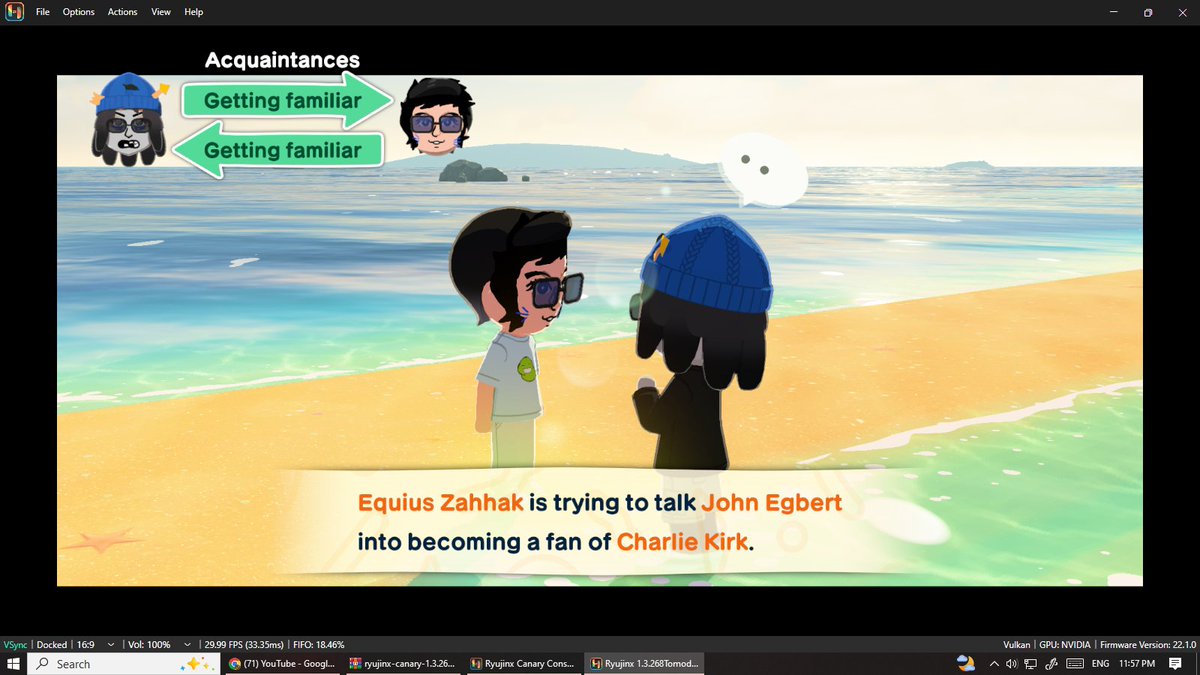The height and width of the screenshot is (675, 1200).
Task: Click the pen workspace tray icon
Action: [1052, 664]
